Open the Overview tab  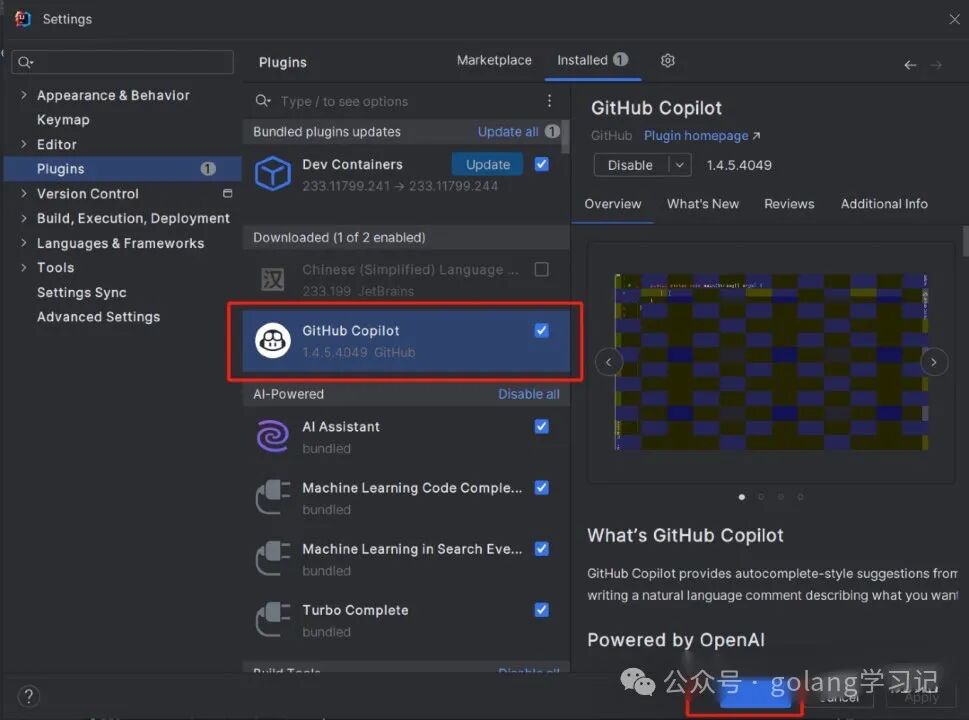612,204
